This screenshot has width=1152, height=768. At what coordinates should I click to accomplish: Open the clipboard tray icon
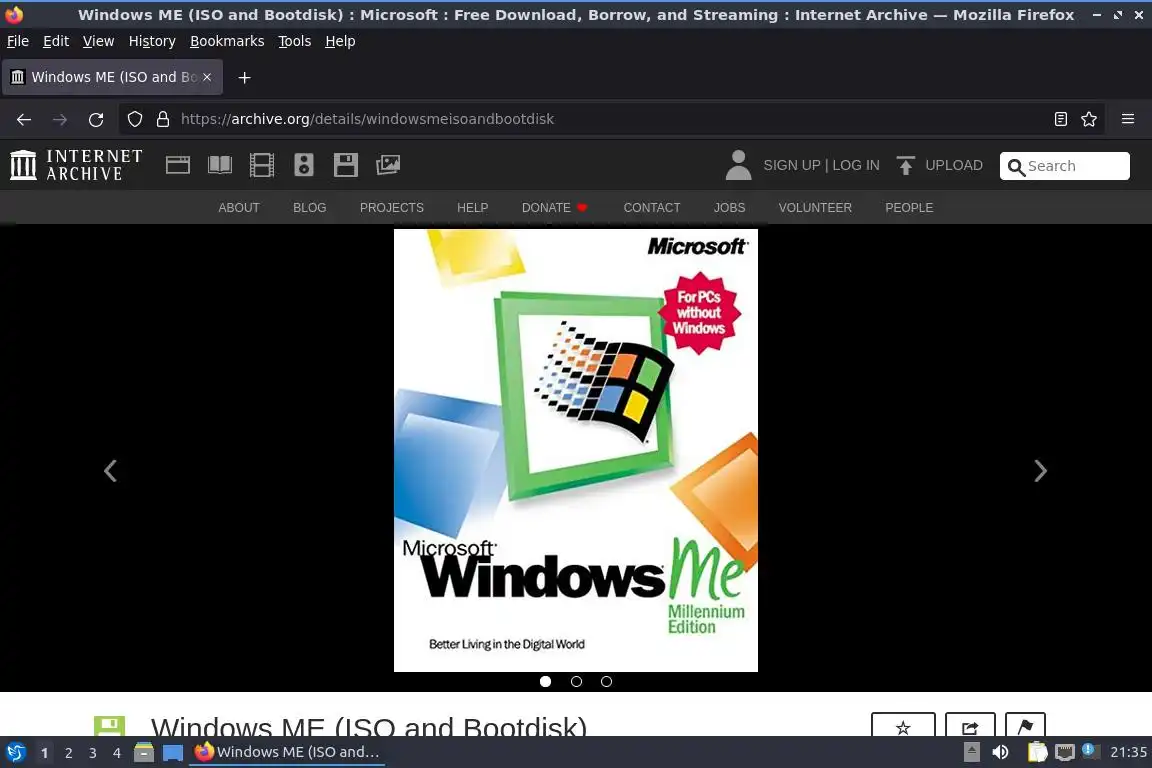pos(1037,753)
